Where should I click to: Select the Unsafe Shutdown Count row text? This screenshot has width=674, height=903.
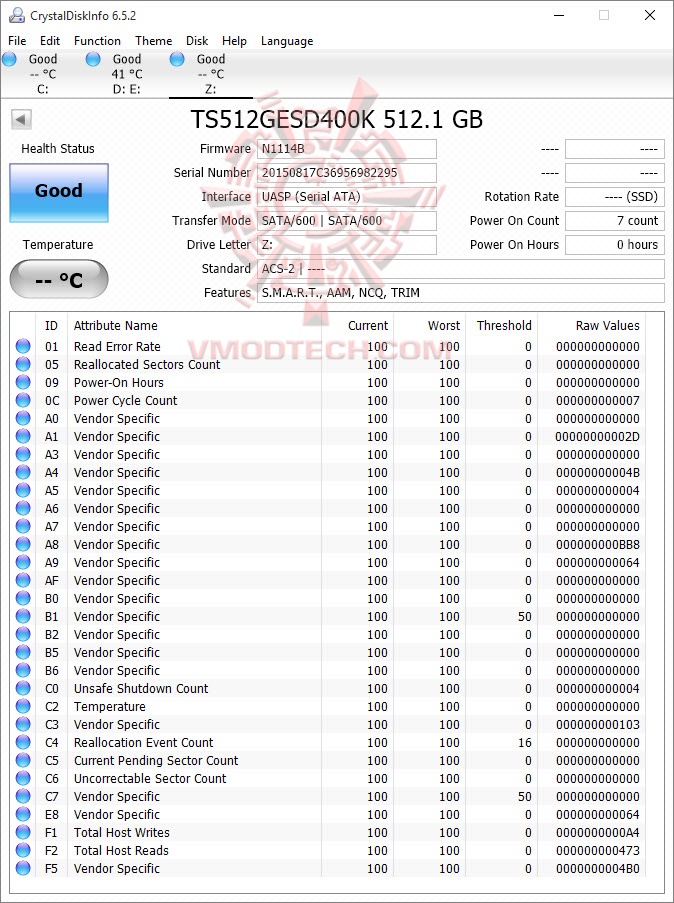pos(141,689)
